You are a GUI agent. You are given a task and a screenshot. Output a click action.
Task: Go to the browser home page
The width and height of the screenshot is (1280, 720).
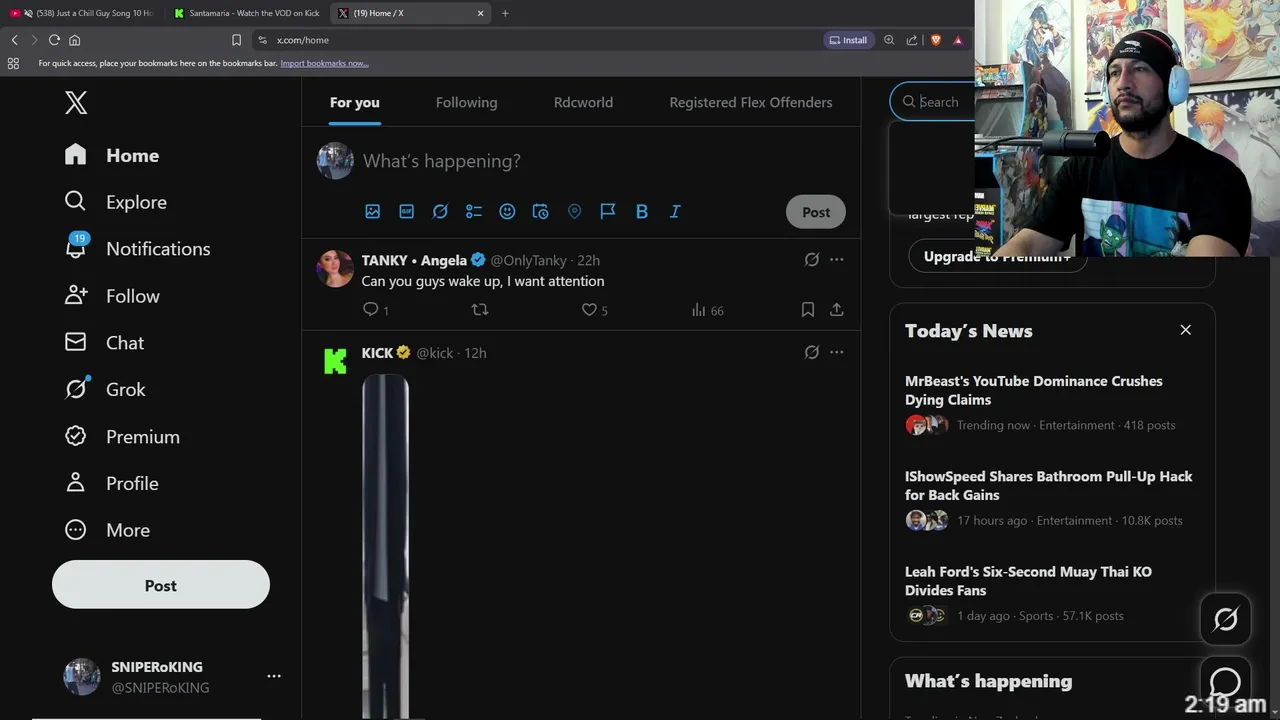(x=74, y=40)
